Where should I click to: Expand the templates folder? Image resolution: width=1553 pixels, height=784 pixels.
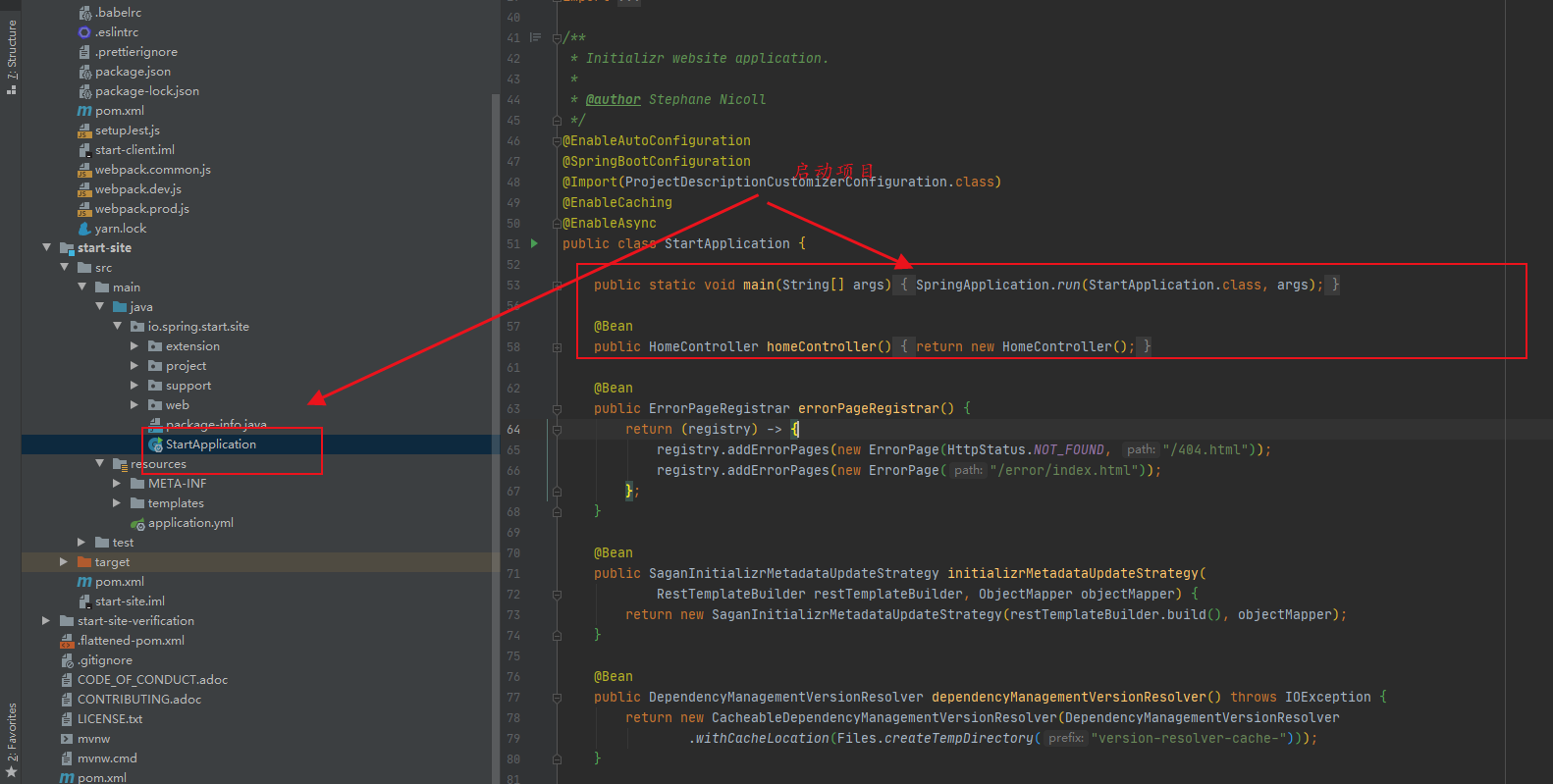pyautogui.click(x=117, y=502)
